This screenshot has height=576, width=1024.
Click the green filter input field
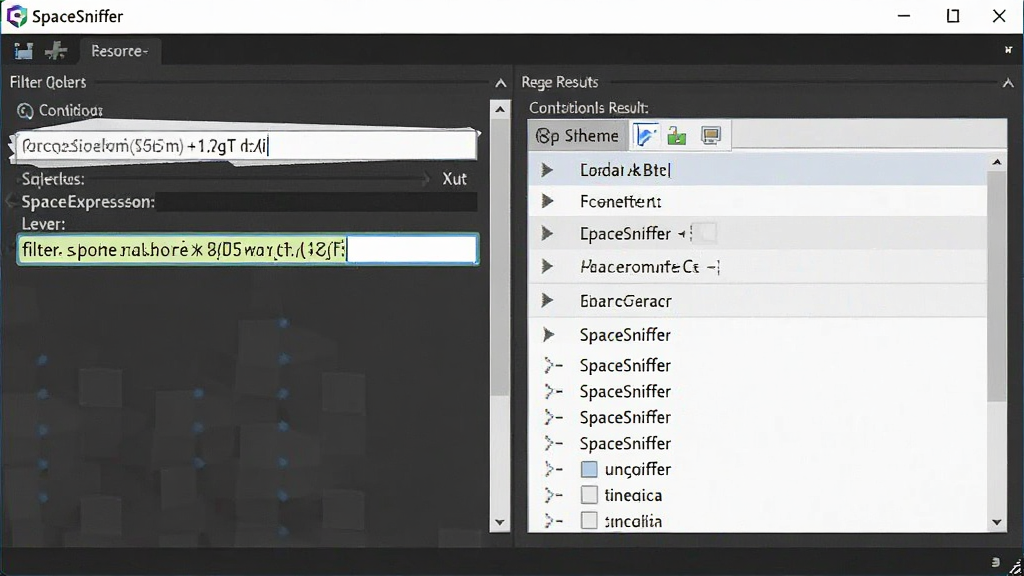click(x=248, y=249)
